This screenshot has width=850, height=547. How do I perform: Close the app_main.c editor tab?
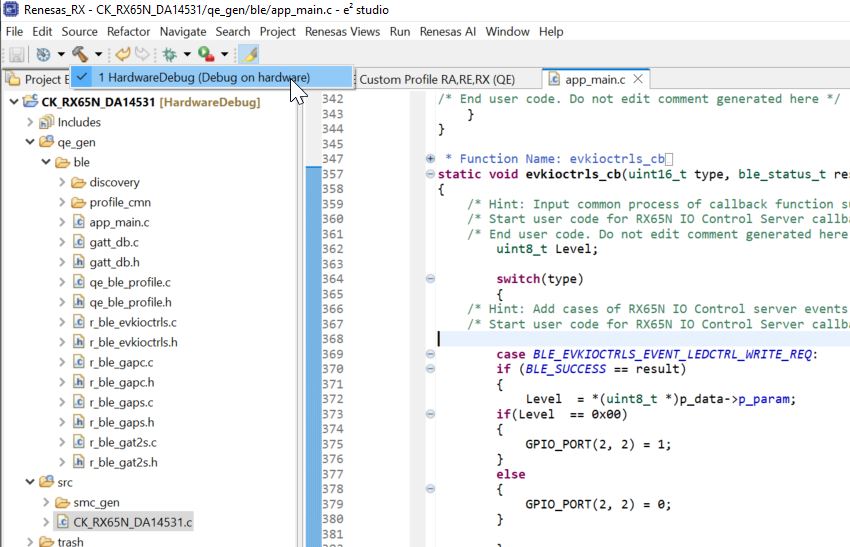pyautogui.click(x=638, y=79)
